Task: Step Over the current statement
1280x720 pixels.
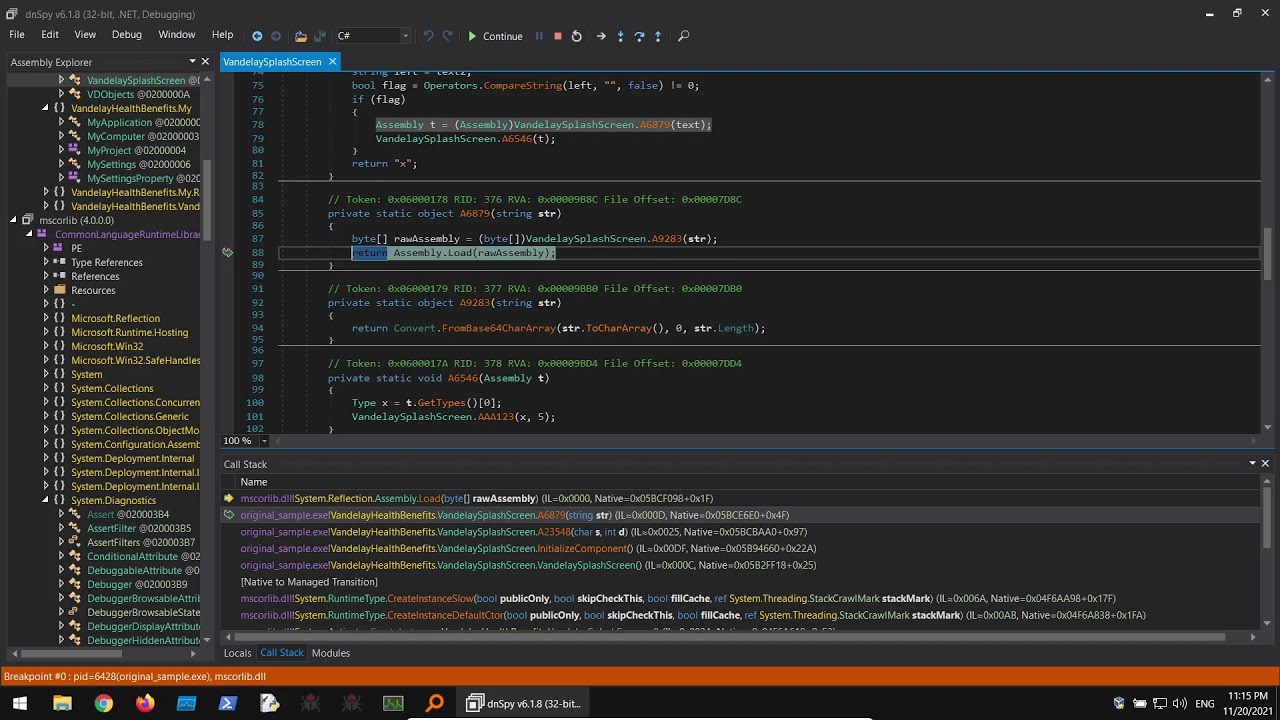Action: [639, 36]
